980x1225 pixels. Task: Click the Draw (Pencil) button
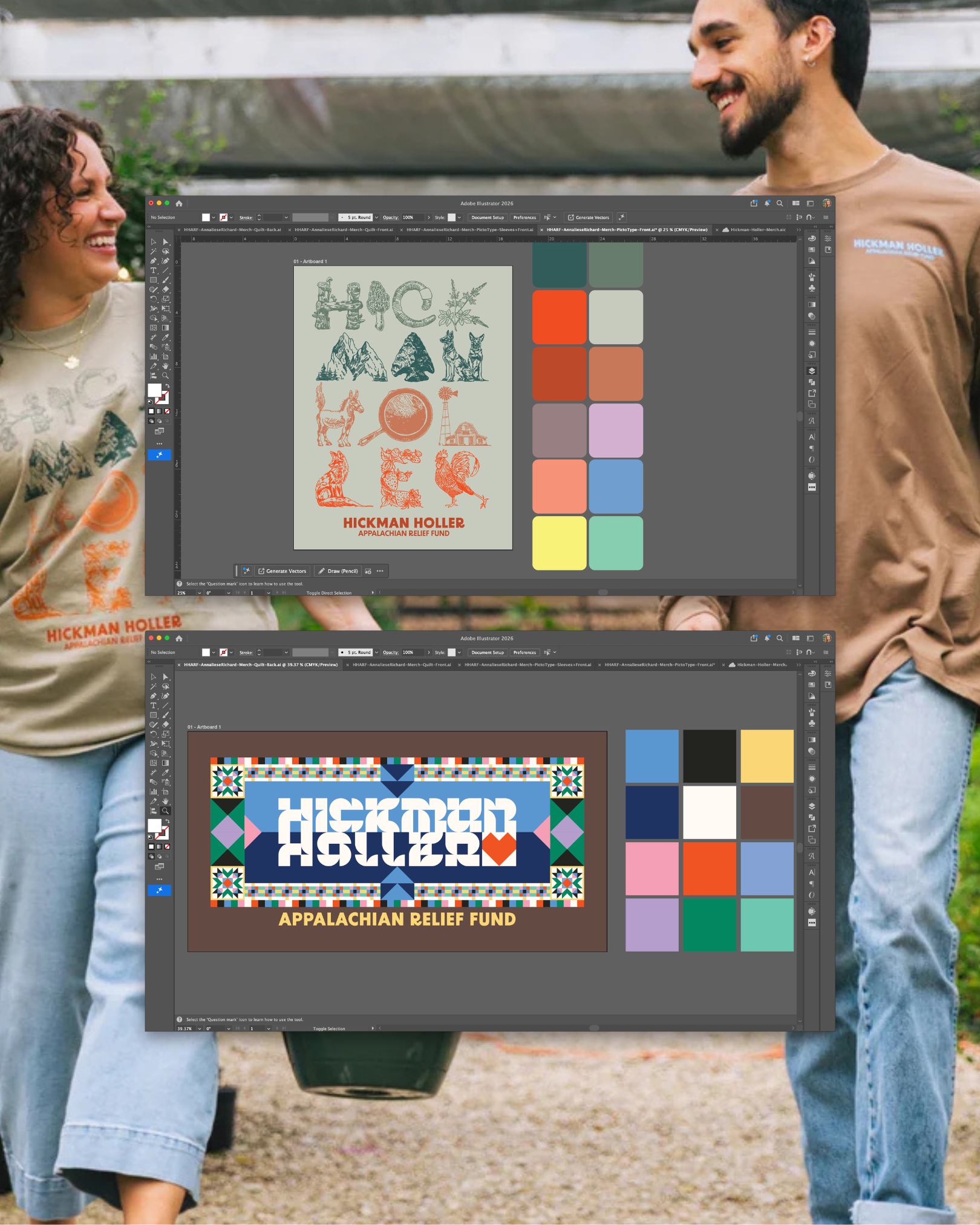(x=338, y=571)
